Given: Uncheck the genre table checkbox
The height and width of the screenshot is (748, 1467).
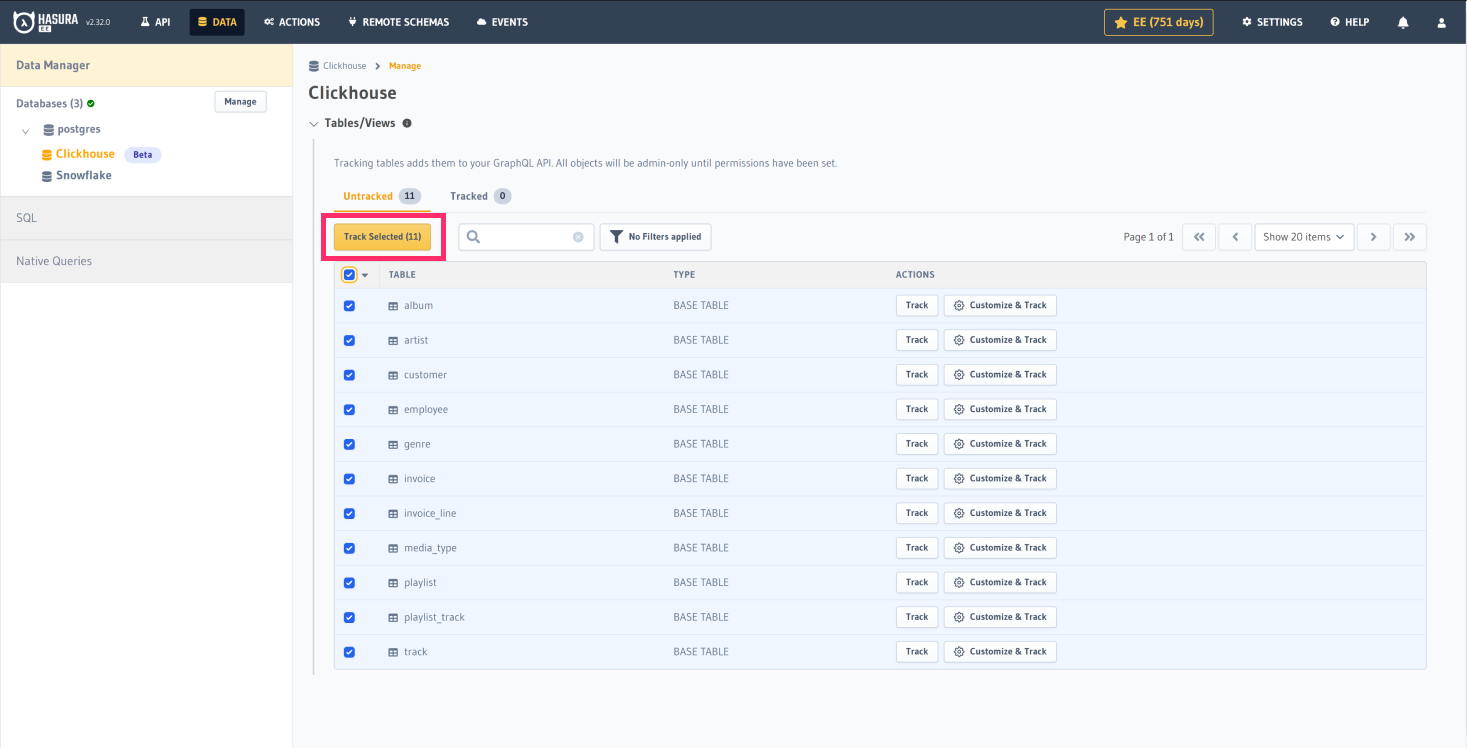Looking at the screenshot, I should 349,444.
